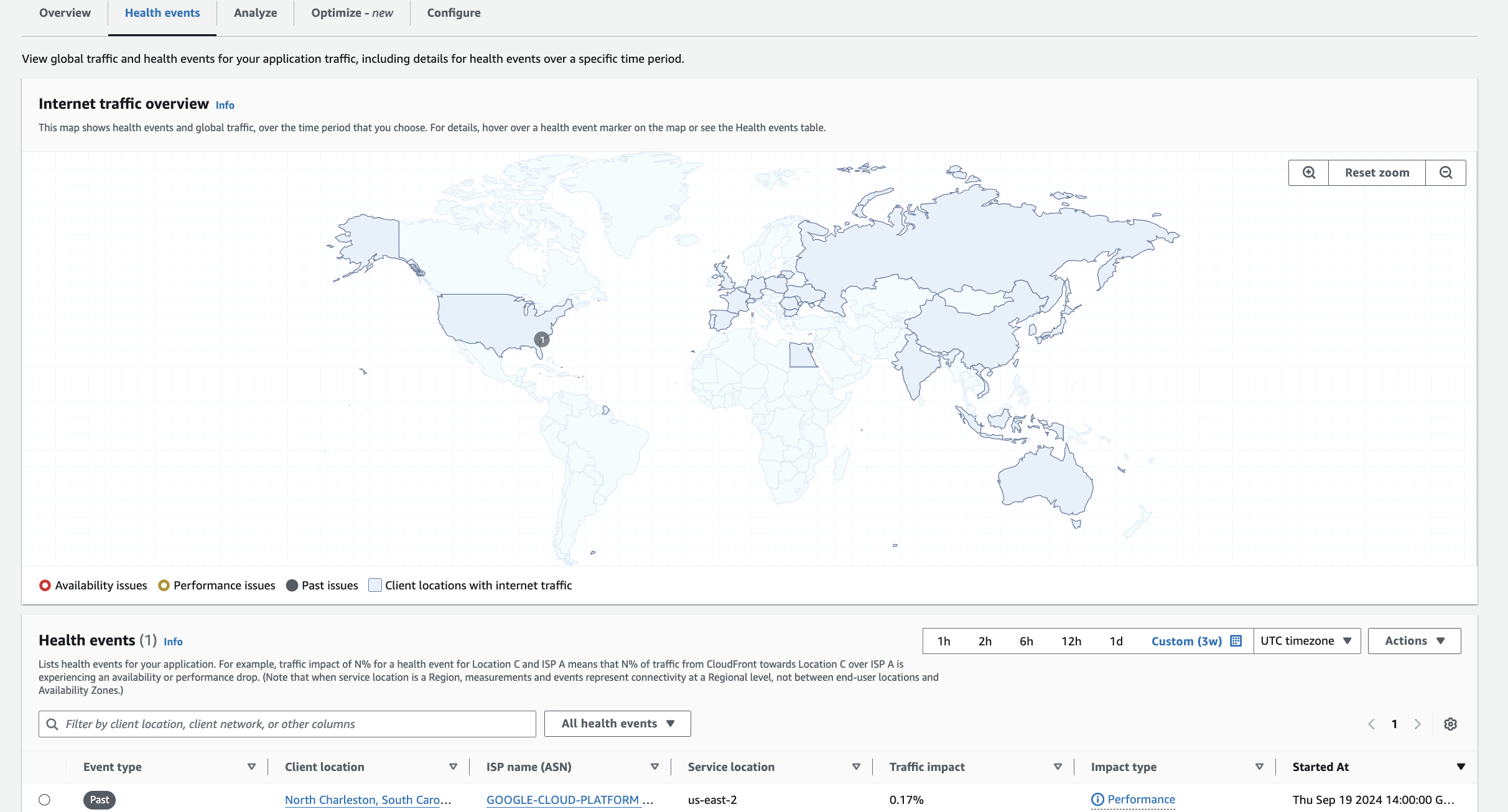Select the 1h time range

click(x=944, y=641)
